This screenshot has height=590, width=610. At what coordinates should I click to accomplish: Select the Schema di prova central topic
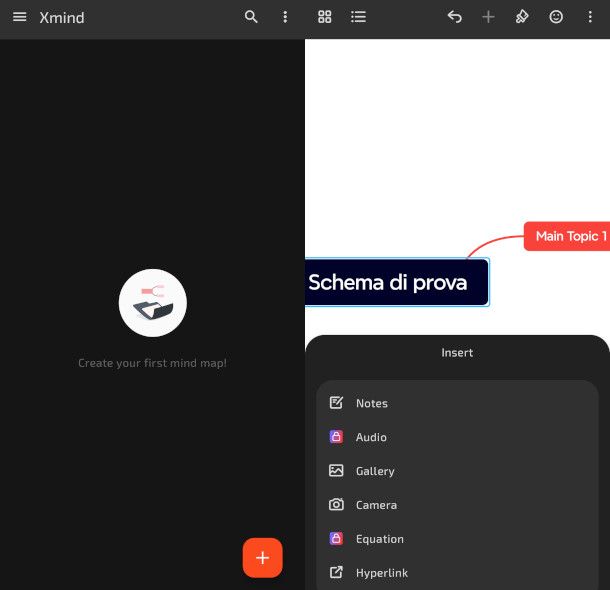397,282
